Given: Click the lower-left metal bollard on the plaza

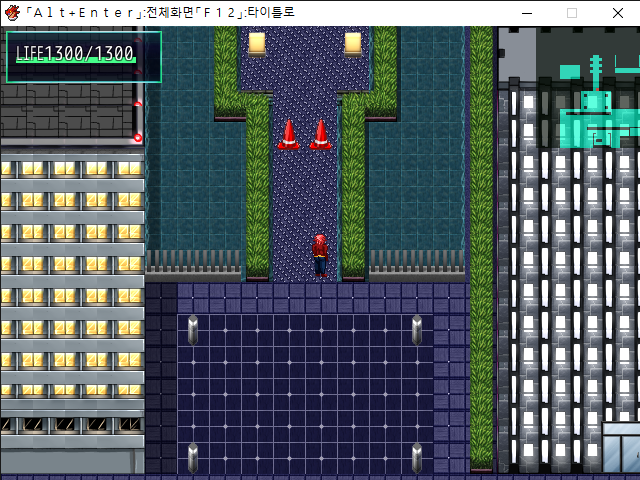Looking at the screenshot, I should coord(193,458).
